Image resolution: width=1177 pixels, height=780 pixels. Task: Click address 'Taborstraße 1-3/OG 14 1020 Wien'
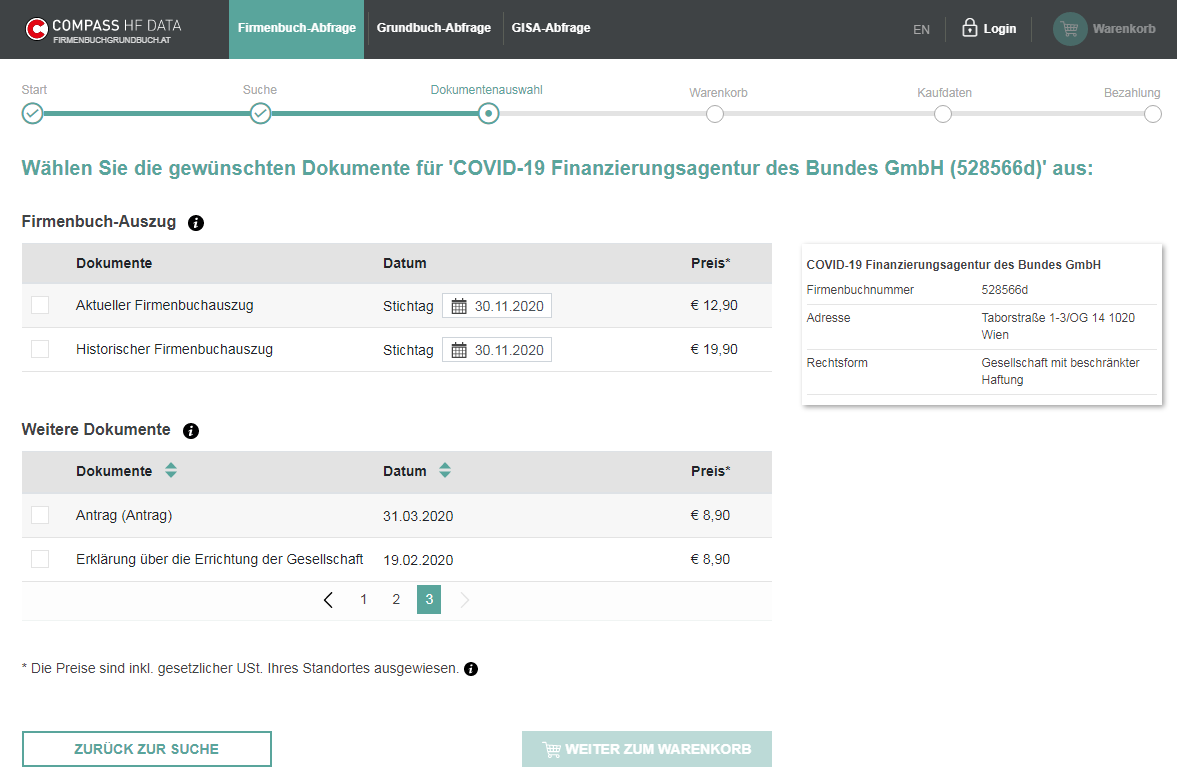pos(1058,327)
